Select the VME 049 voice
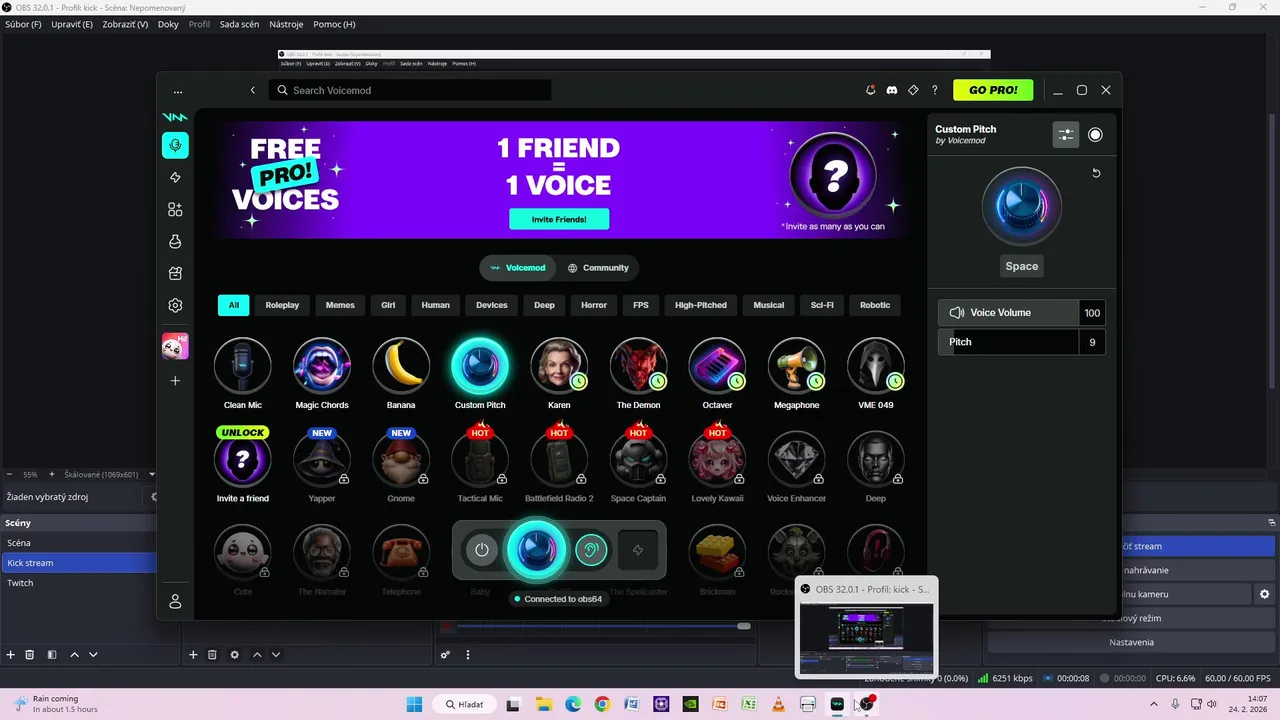Screen dimensions: 1280x720 tap(875, 366)
